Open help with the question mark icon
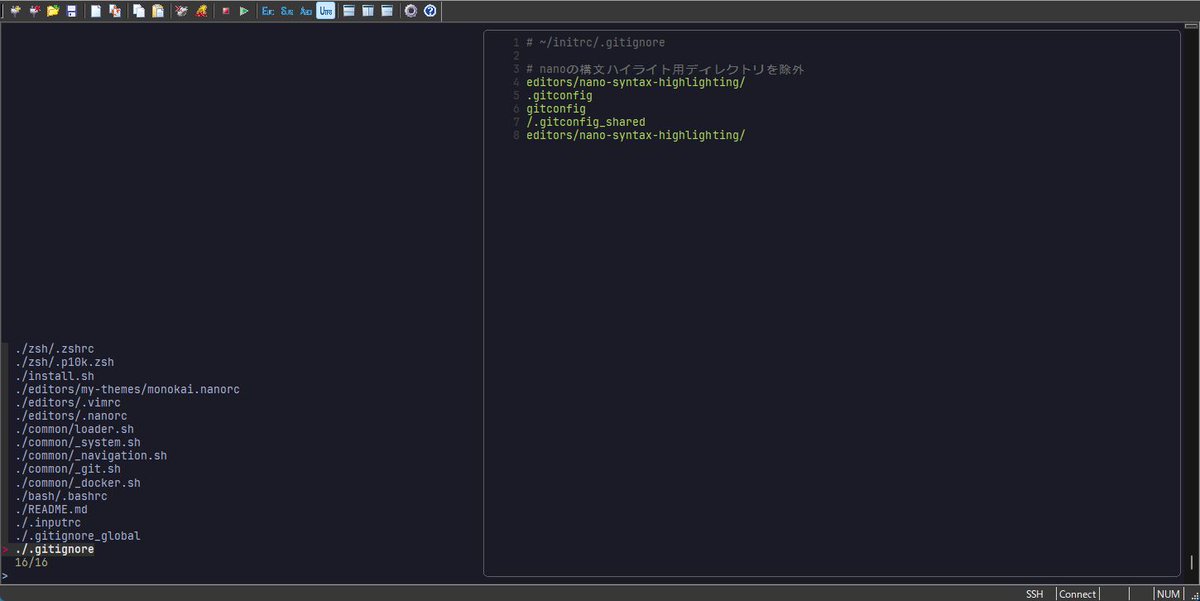 coord(430,11)
